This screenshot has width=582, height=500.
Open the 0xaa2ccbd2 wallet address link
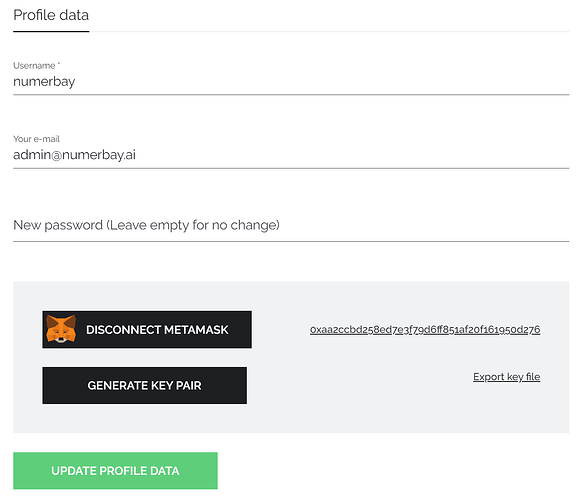pyautogui.click(x=425, y=330)
